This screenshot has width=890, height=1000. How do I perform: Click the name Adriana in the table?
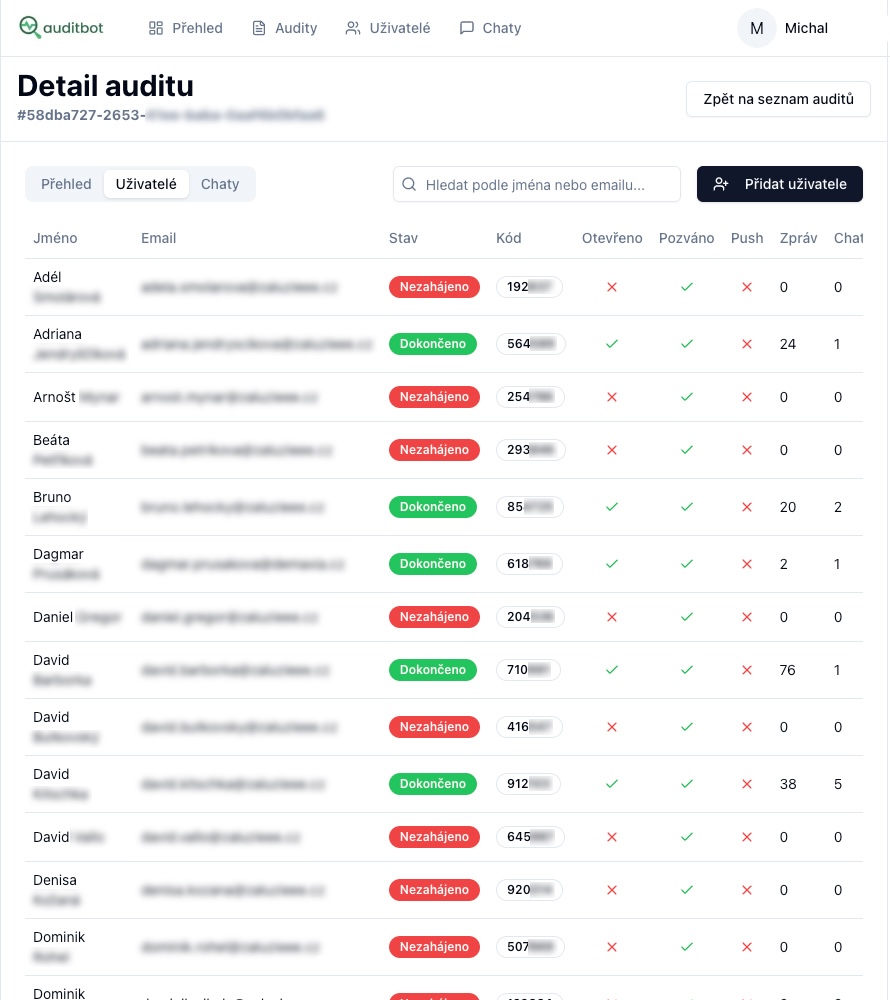tap(57, 334)
